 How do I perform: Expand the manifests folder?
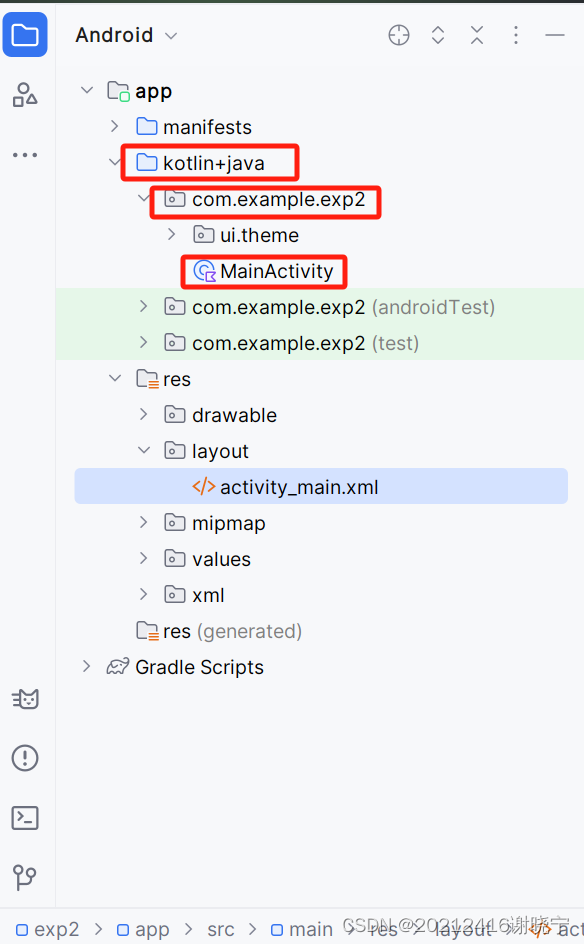coord(114,126)
